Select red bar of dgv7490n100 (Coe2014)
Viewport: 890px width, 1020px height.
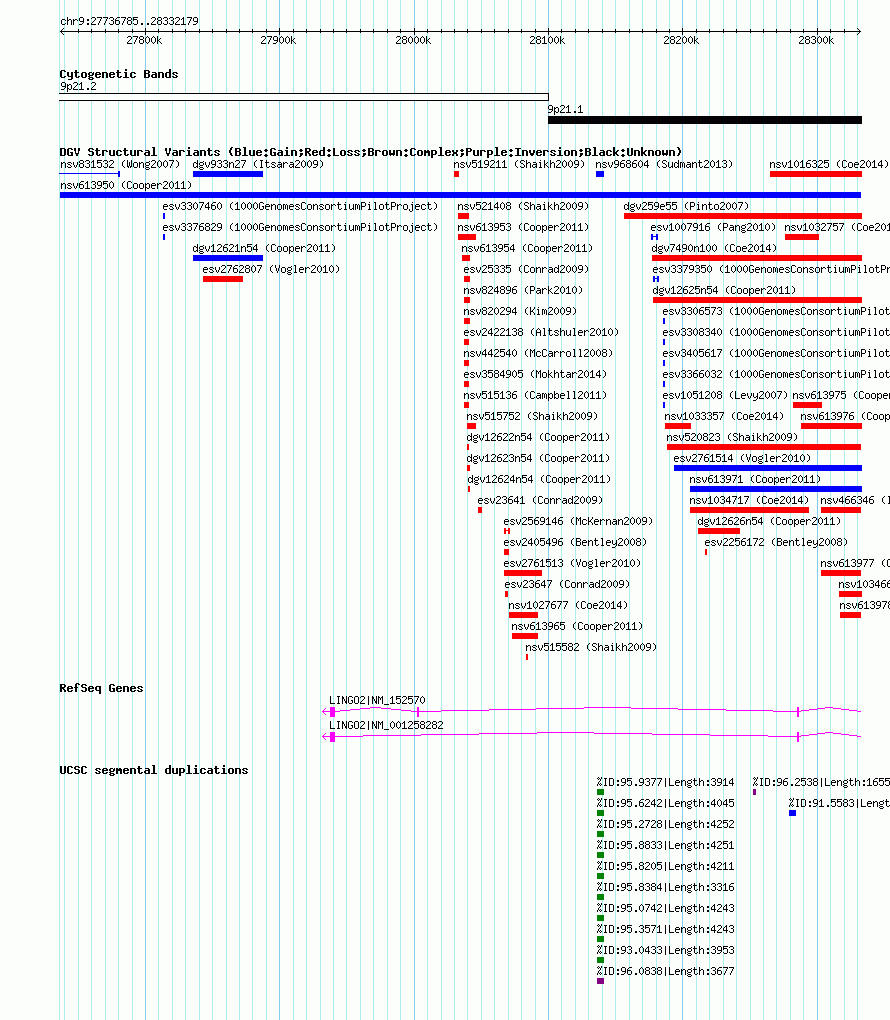coord(757,258)
